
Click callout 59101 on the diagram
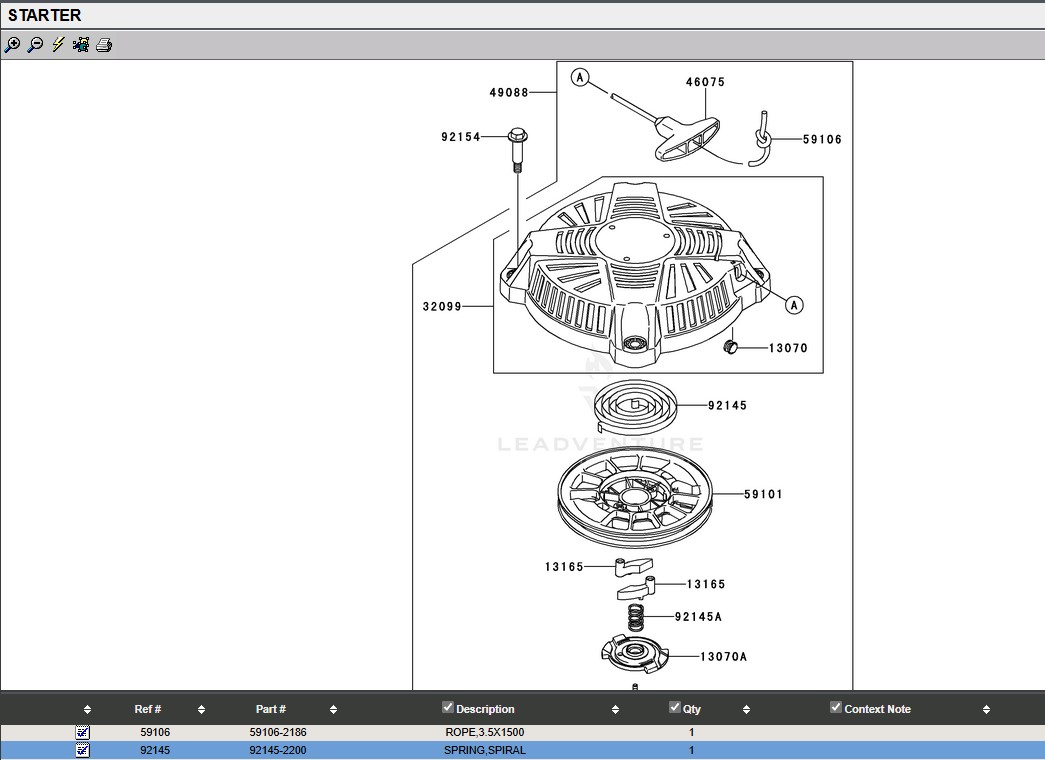[763, 494]
